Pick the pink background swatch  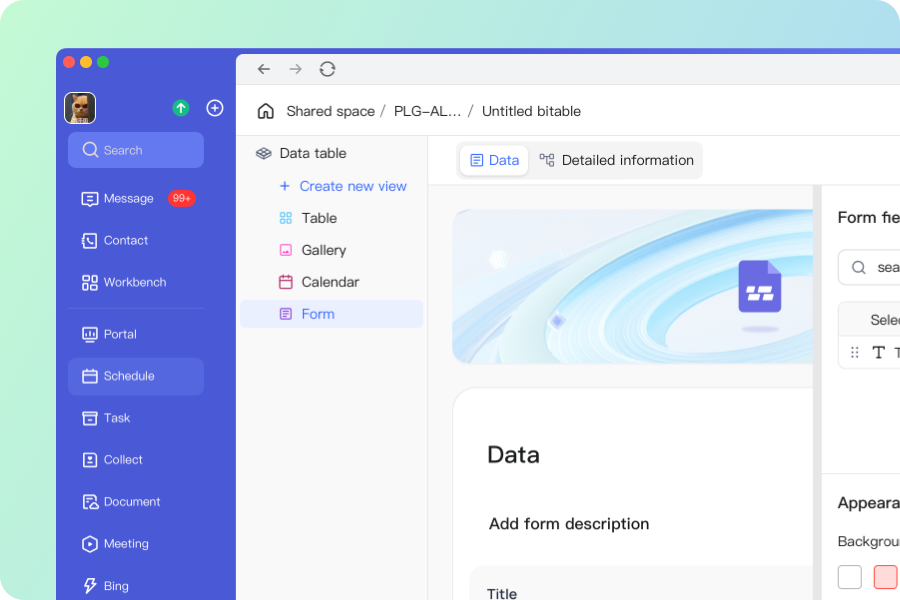885,577
